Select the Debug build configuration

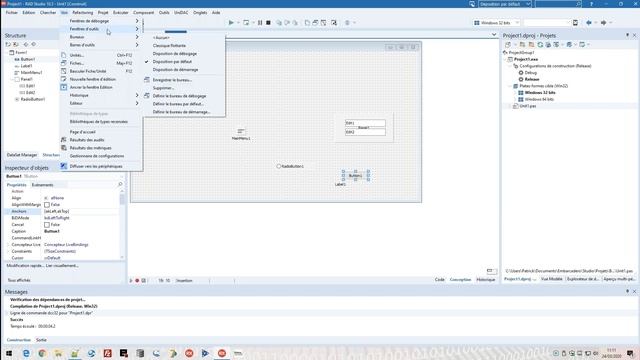(531, 73)
